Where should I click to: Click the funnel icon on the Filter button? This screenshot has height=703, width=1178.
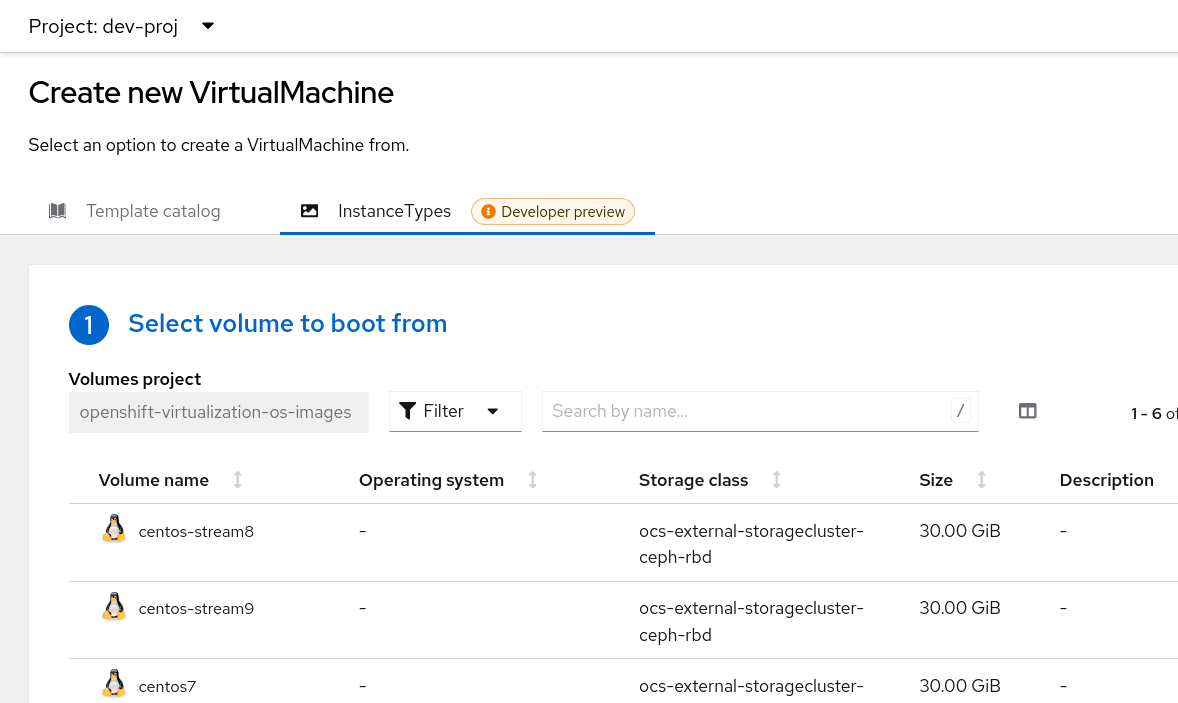[x=407, y=411]
